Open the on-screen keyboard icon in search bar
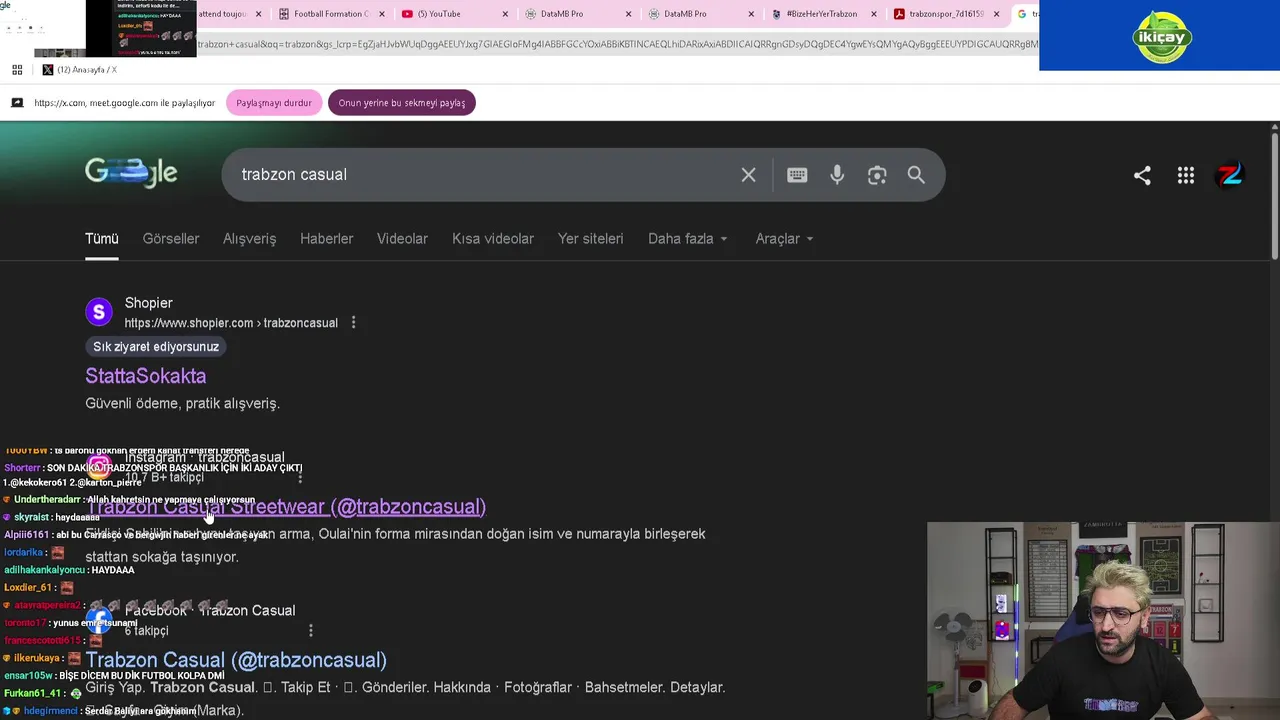Image resolution: width=1280 pixels, height=720 pixels. 797,175
